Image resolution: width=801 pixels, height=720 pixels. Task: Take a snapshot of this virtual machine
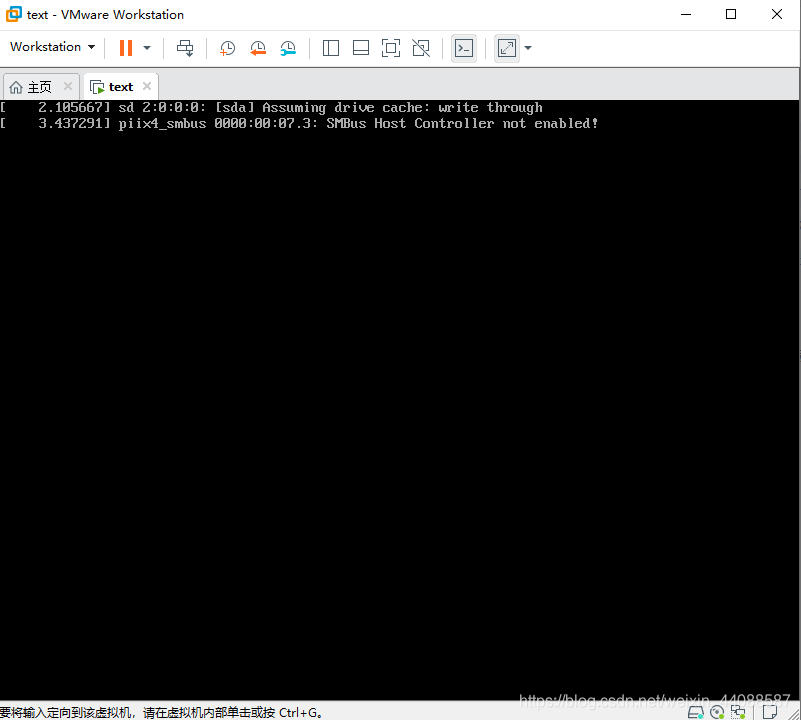coord(227,48)
